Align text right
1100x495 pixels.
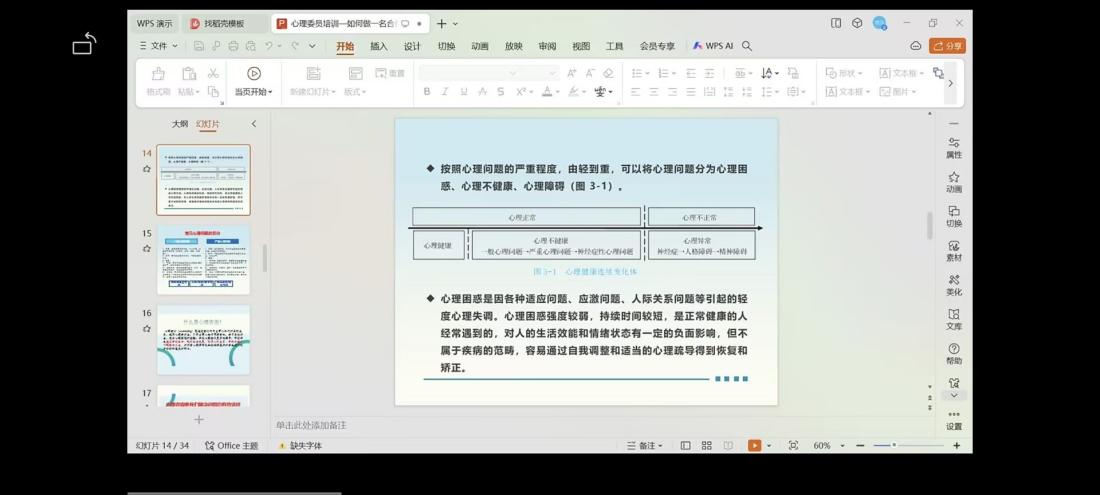pyautogui.click(x=672, y=91)
